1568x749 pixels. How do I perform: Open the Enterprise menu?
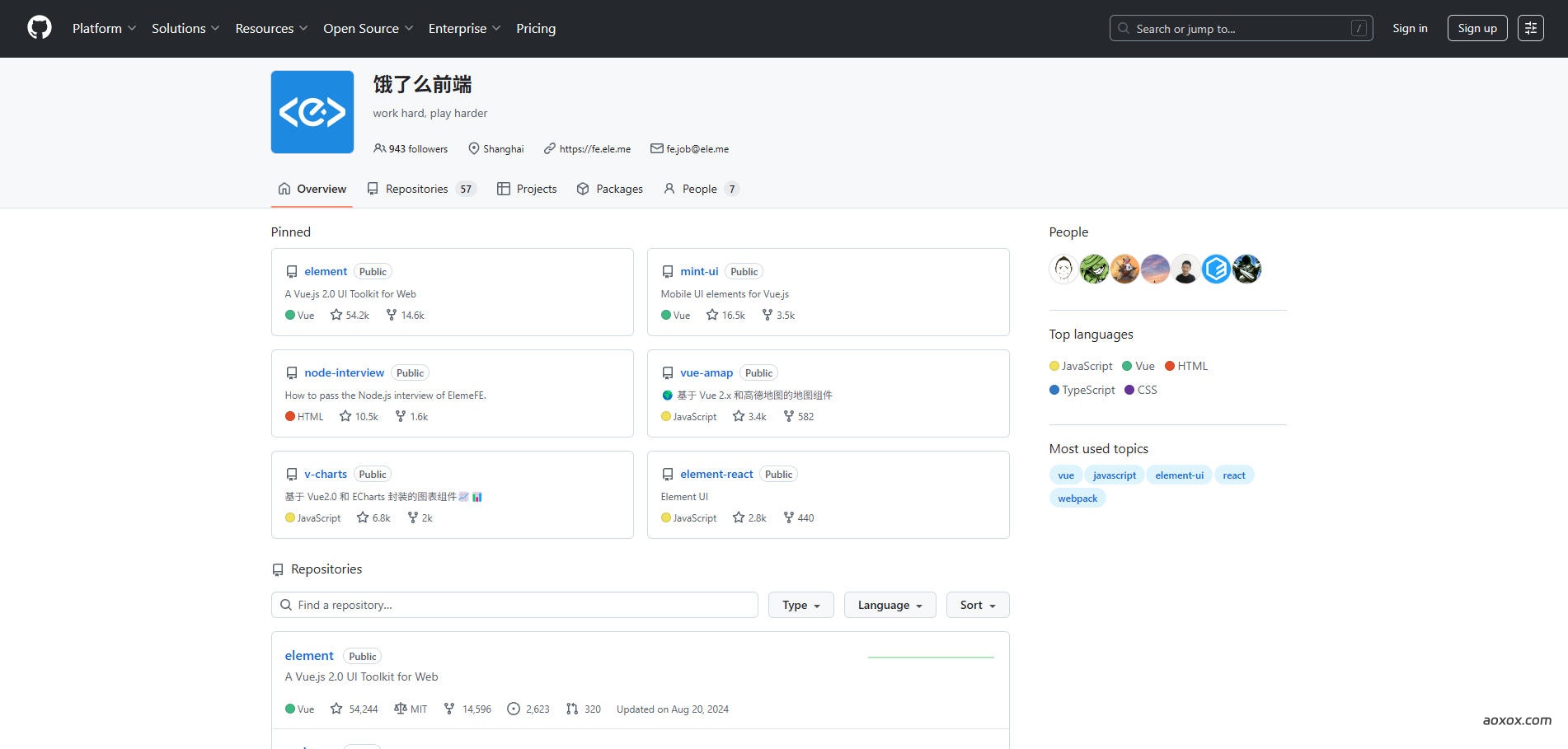pos(463,27)
